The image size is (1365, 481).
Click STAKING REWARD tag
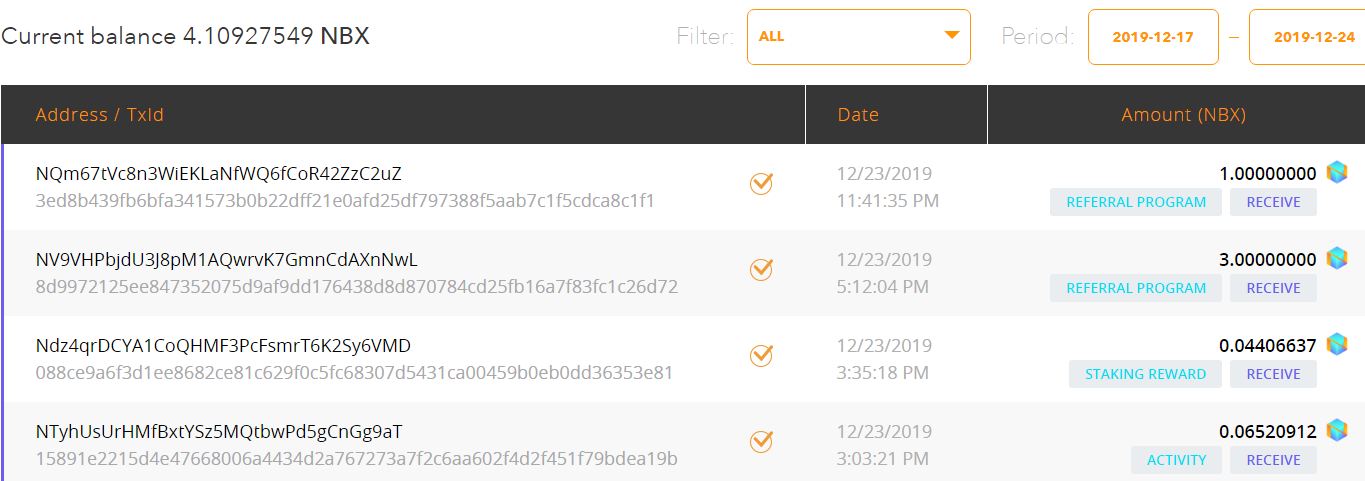pyautogui.click(x=1145, y=374)
